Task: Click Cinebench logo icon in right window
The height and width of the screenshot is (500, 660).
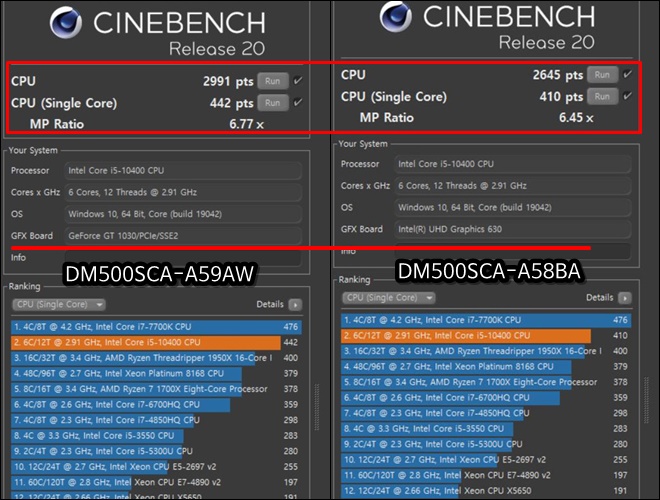Action: coord(395,15)
